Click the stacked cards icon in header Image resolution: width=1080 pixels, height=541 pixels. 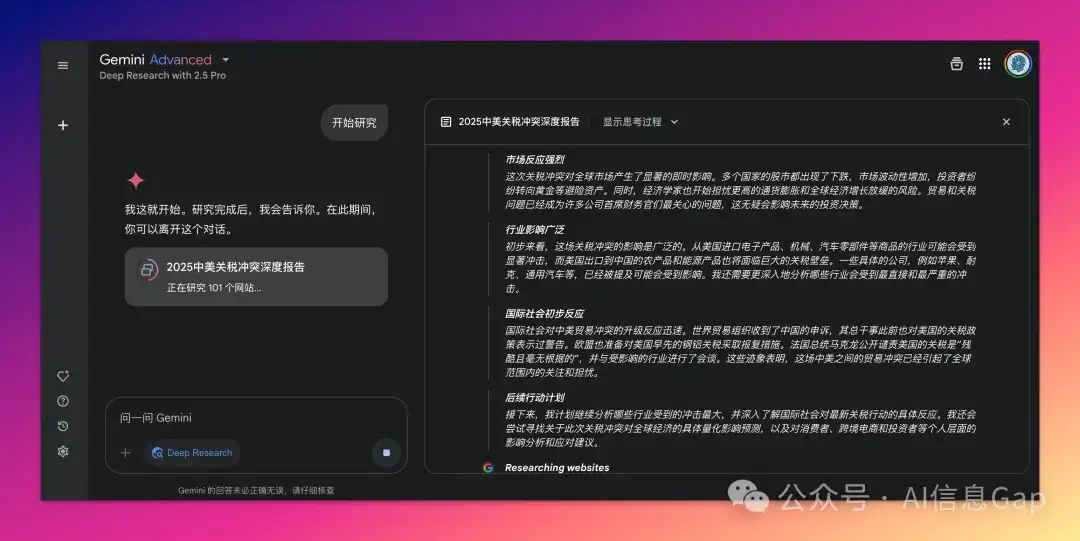pos(957,64)
